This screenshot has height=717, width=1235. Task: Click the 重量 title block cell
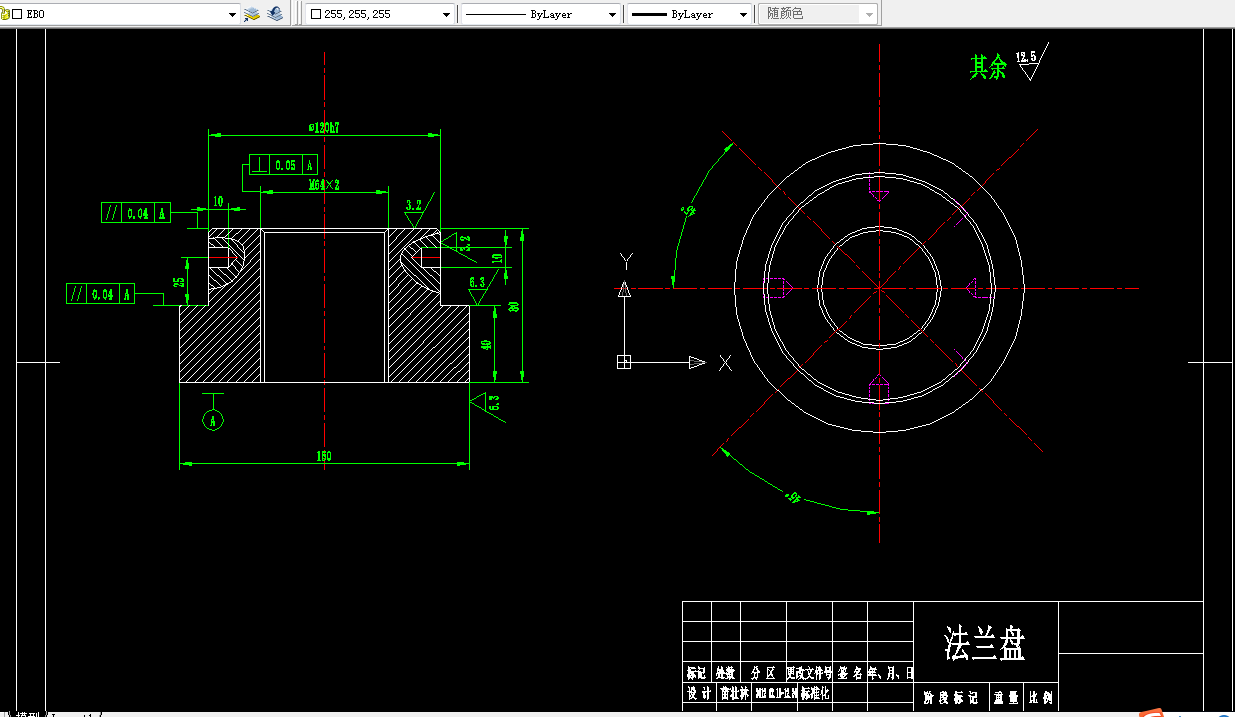pos(1005,697)
